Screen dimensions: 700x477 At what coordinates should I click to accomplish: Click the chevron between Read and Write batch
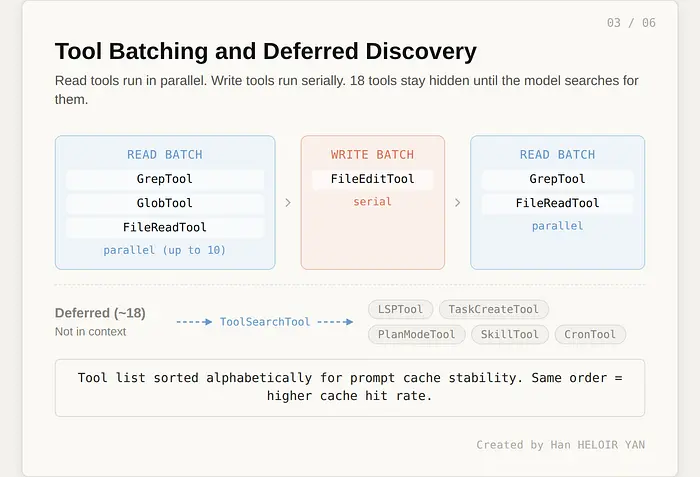point(288,203)
